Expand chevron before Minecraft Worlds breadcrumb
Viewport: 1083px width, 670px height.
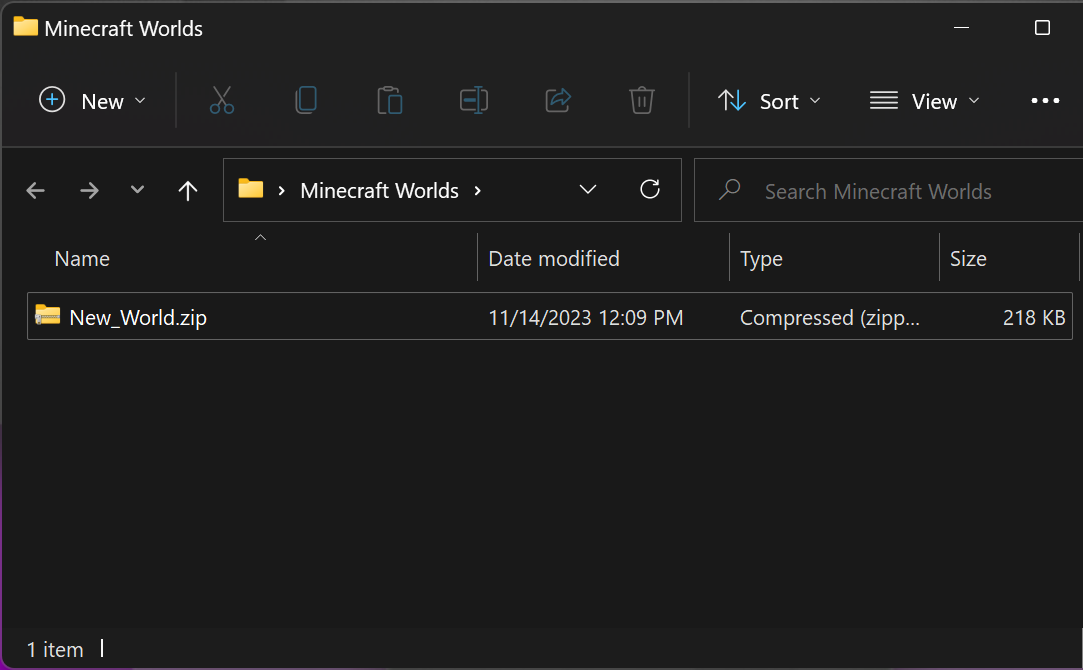pyautogui.click(x=281, y=191)
